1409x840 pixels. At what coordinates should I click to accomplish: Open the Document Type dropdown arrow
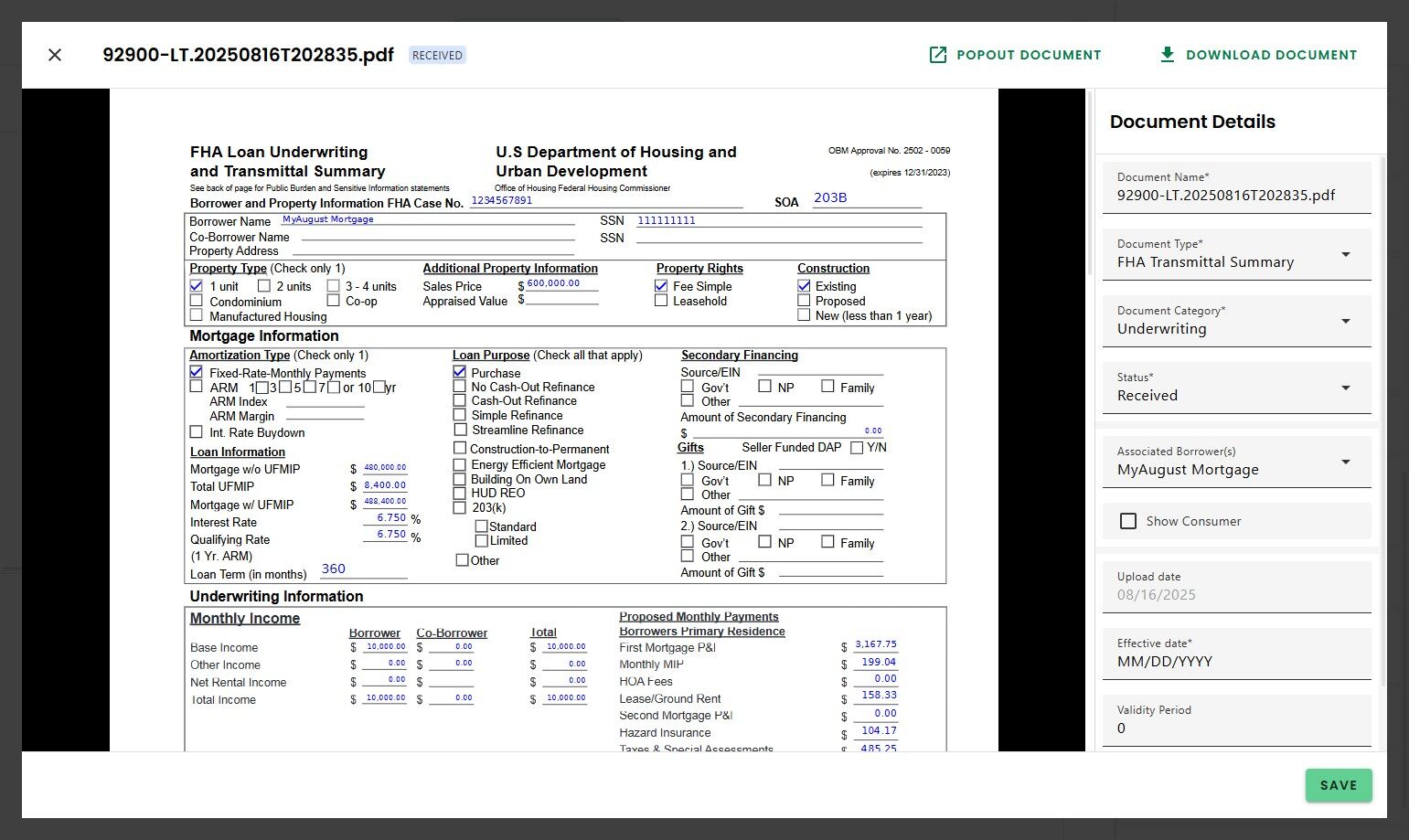1345,254
